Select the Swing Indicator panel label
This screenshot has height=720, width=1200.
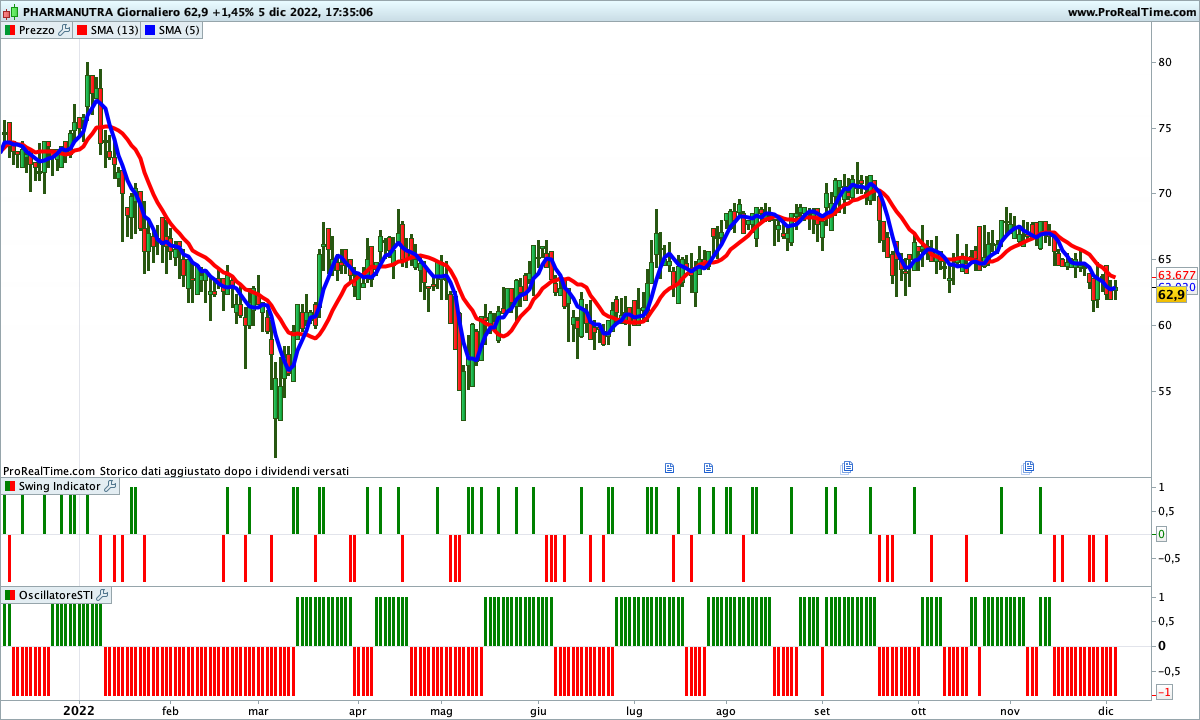(60, 486)
